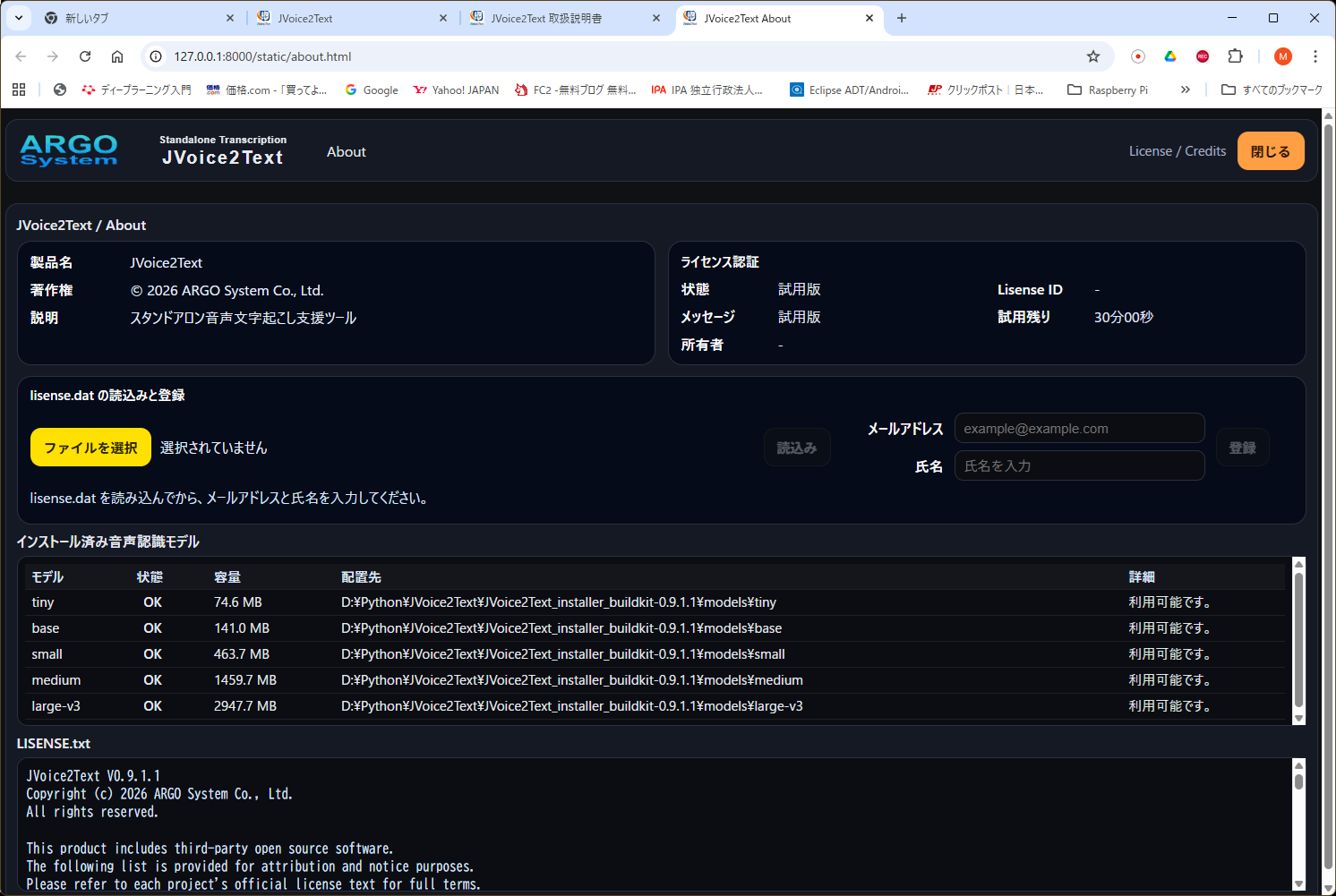Focus the メールアドレス input field
The width and height of the screenshot is (1336, 896).
[1079, 429]
